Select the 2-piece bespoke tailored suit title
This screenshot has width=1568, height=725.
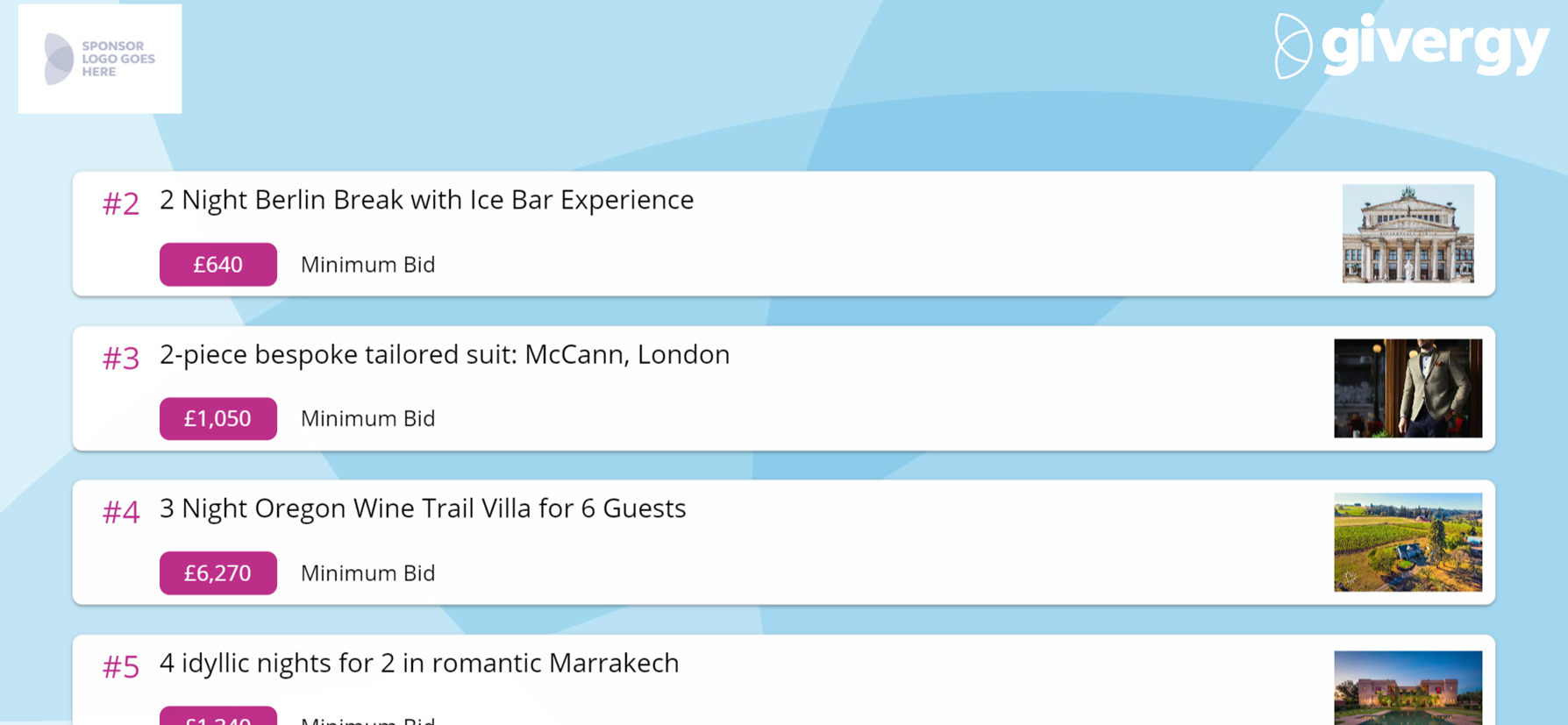pos(444,354)
